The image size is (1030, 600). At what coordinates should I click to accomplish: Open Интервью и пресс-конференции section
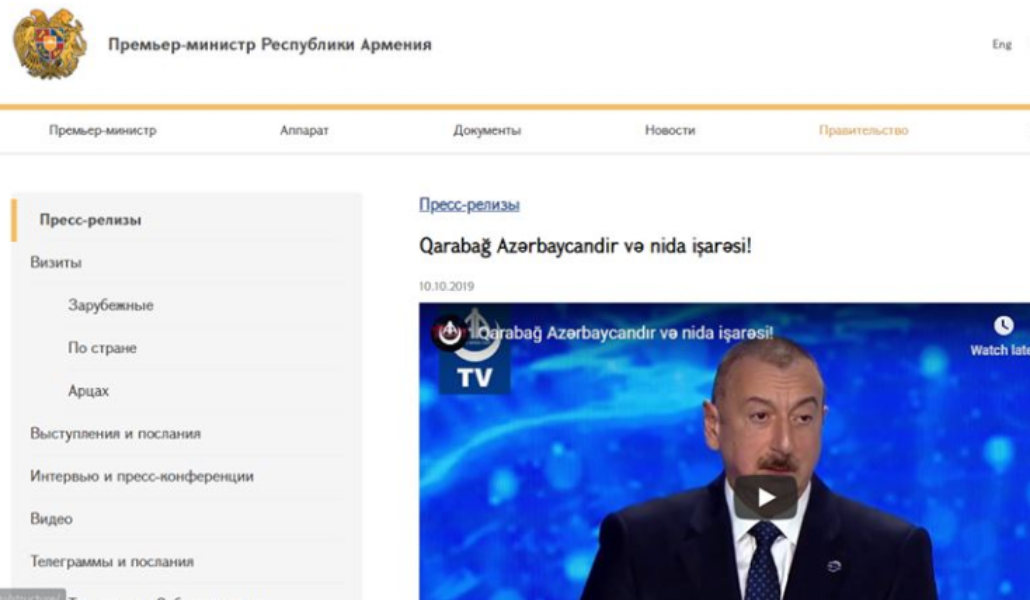pos(141,476)
